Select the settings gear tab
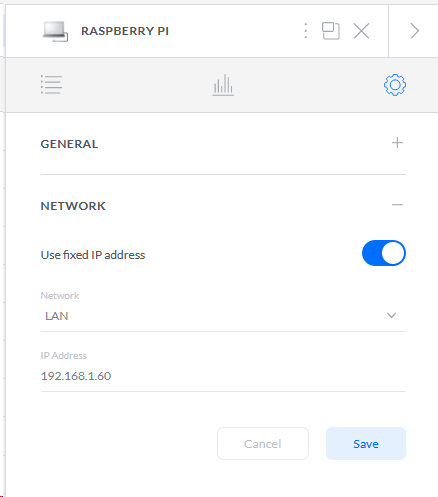 (x=395, y=85)
